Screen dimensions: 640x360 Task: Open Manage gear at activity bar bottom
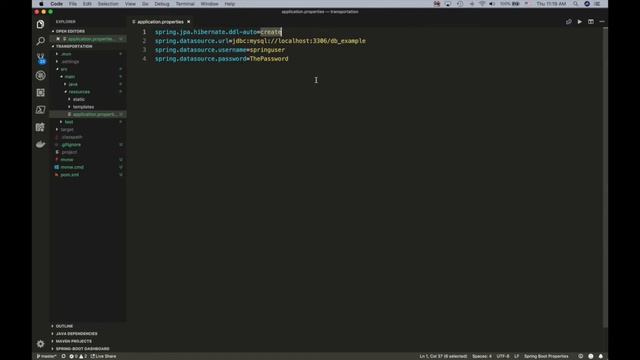coord(40,344)
